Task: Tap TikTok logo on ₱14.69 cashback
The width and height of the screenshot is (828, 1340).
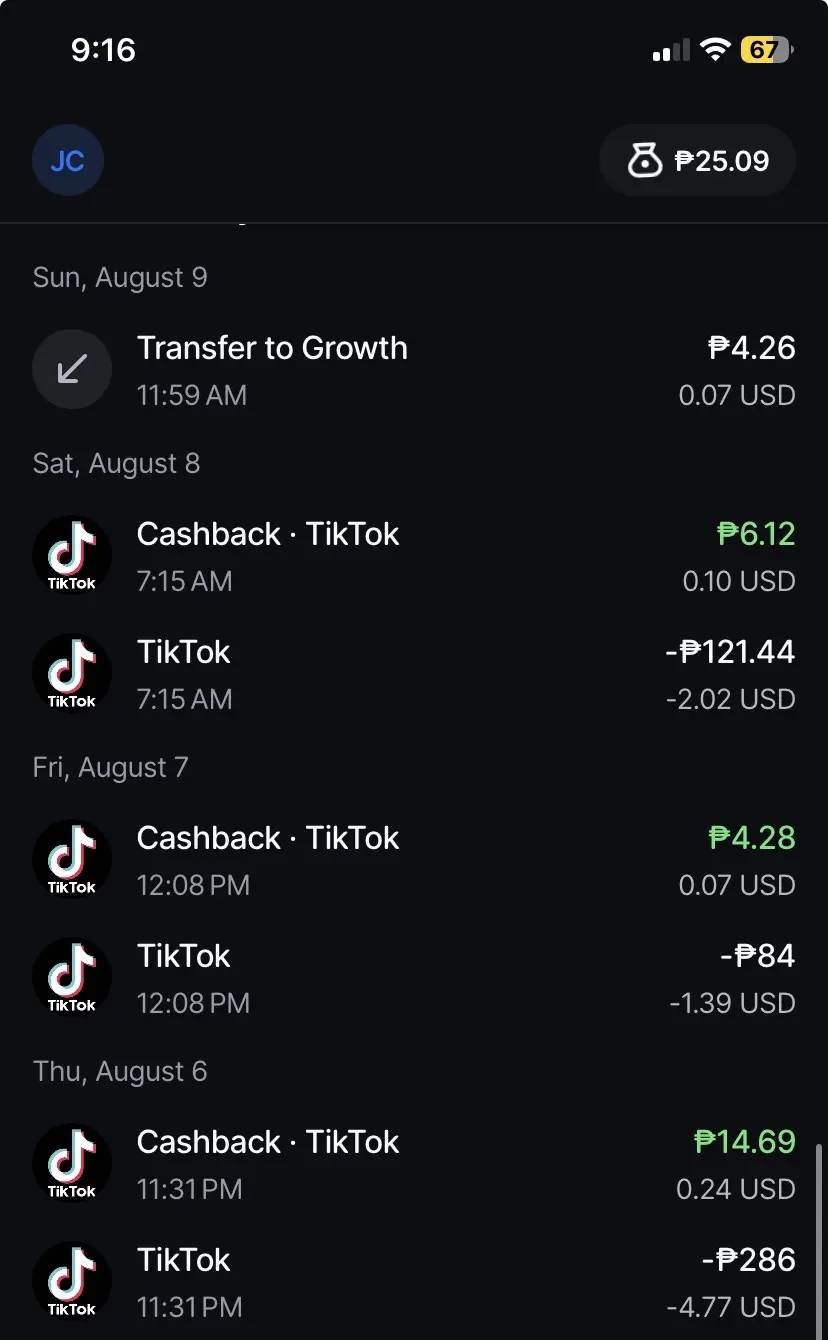Action: [72, 1163]
